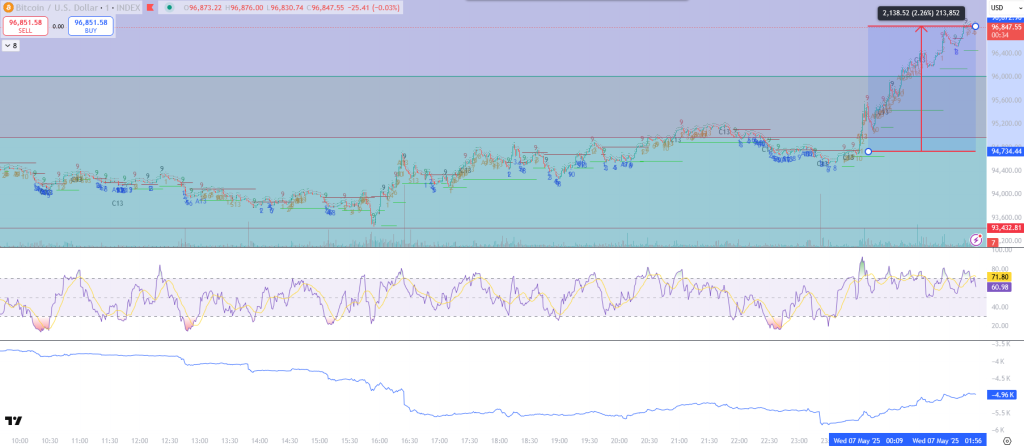Click the pink lightning bolt icon
1024x446 pixels.
coord(976,240)
